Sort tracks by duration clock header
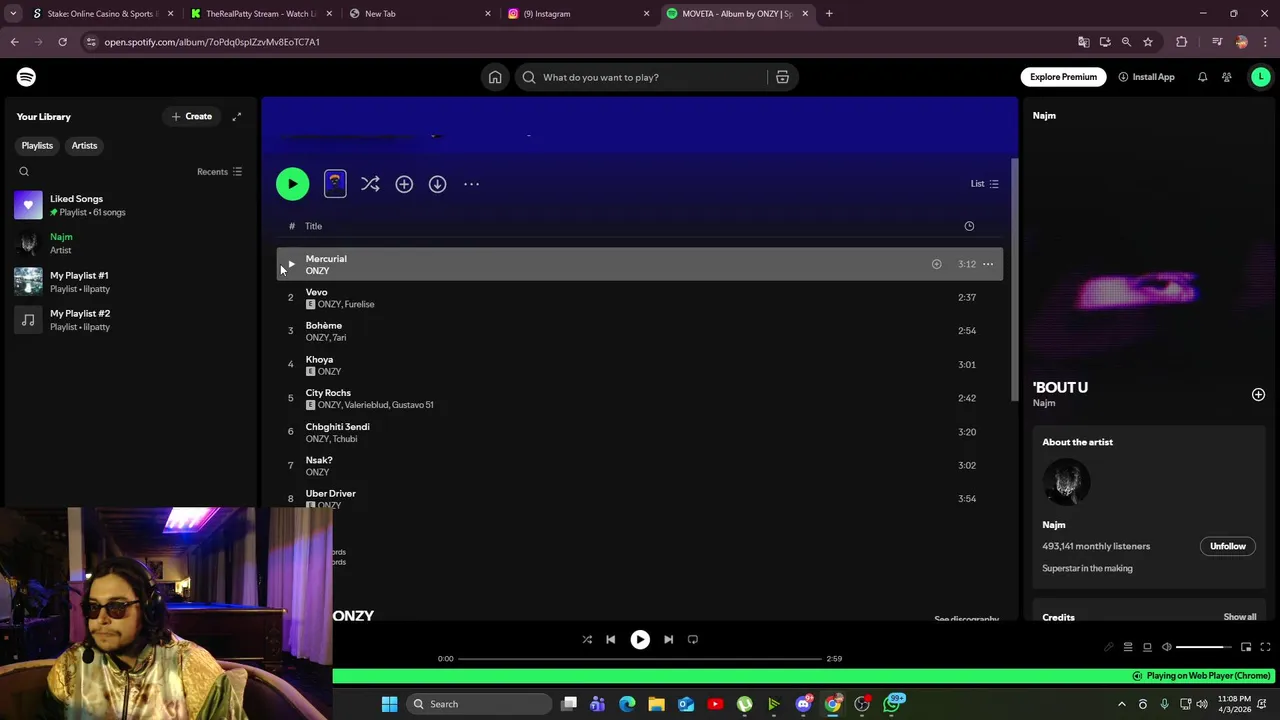Viewport: 1280px width, 720px height. (x=969, y=226)
